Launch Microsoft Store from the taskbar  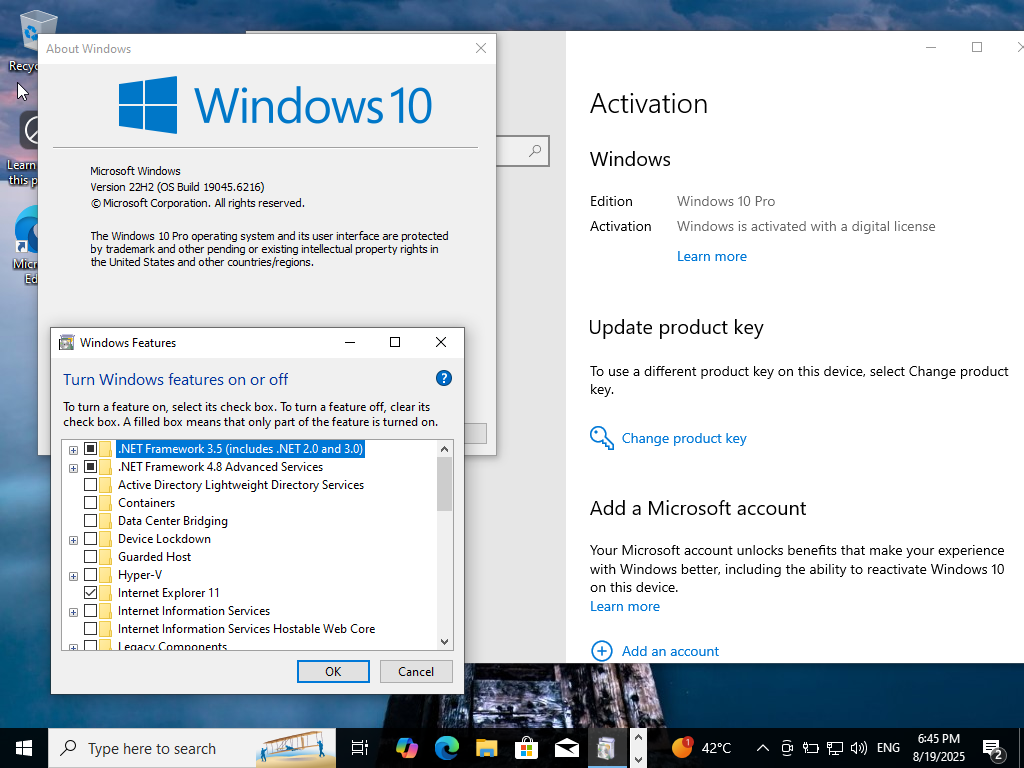click(x=526, y=748)
